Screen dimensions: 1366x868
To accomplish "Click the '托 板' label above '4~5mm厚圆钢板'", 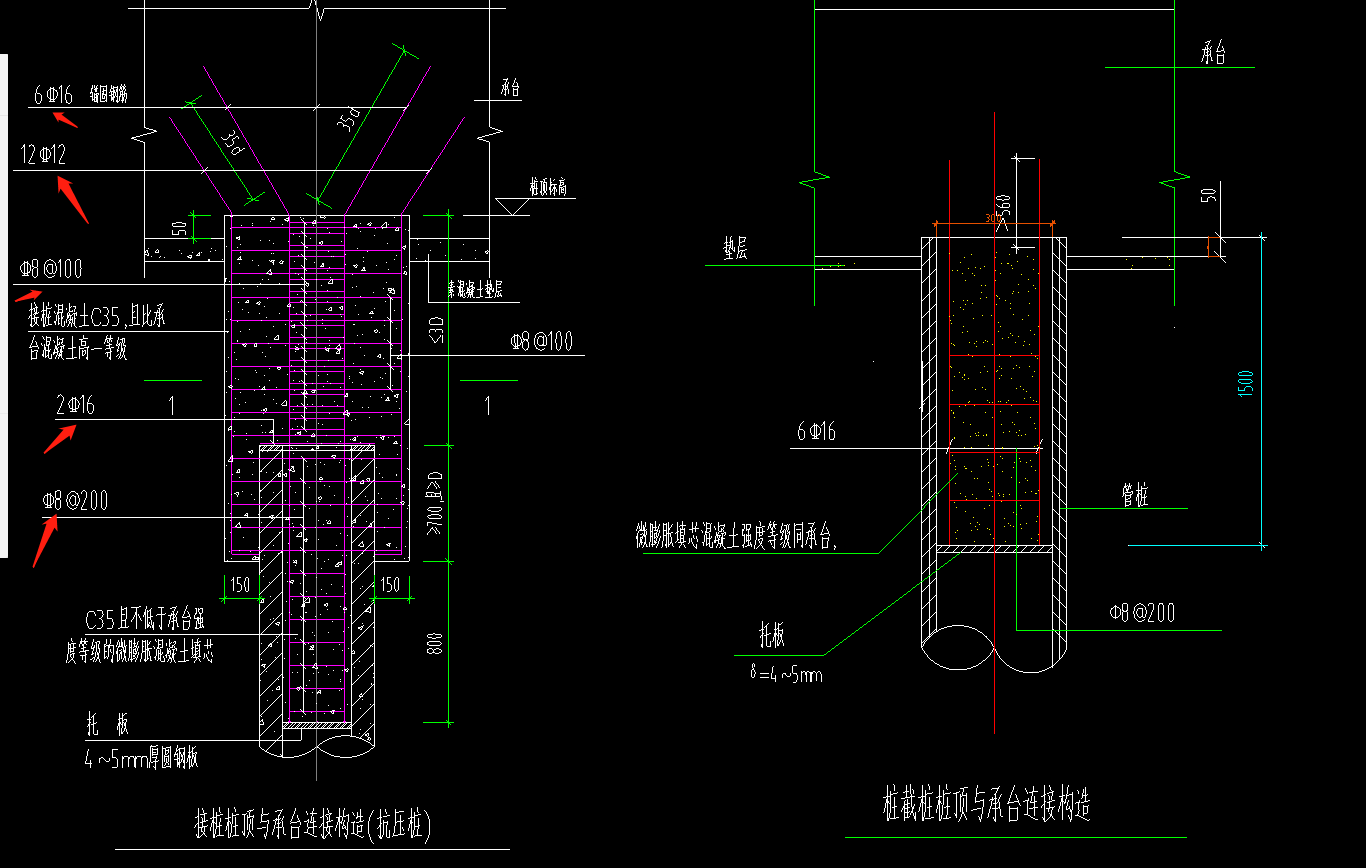I will pyautogui.click(x=107, y=726).
